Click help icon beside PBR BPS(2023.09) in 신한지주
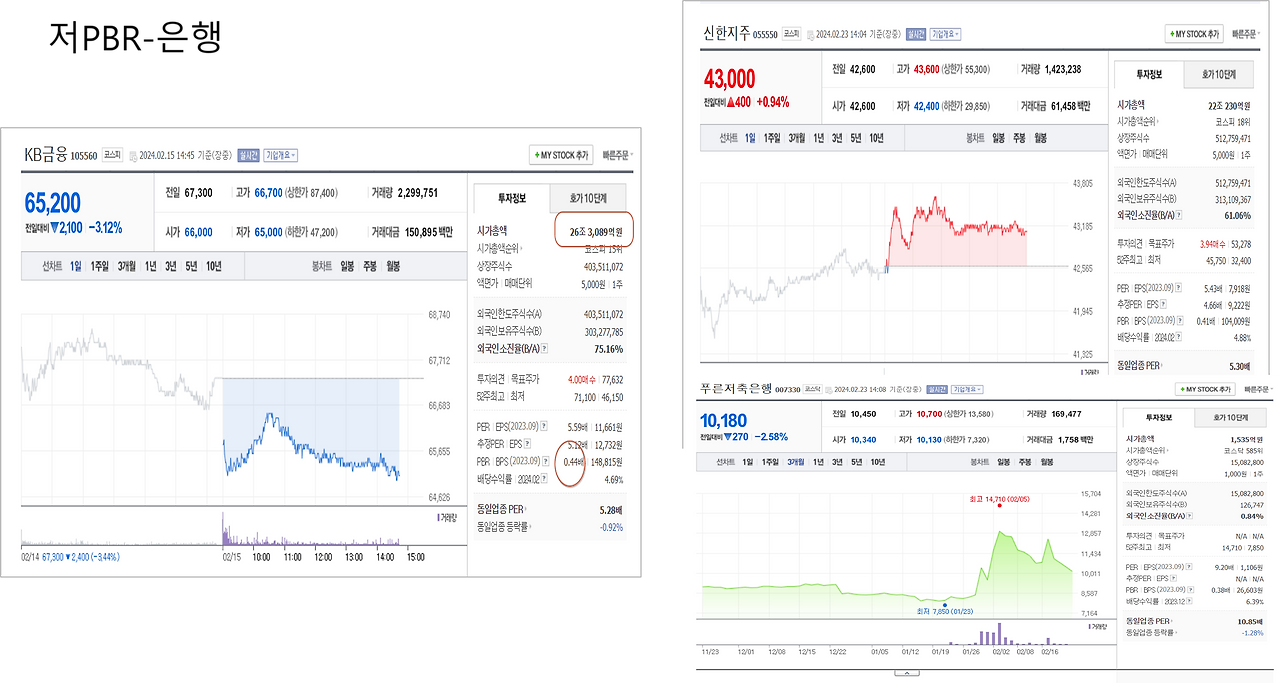1280x683 pixels. pyautogui.click(x=1180, y=320)
